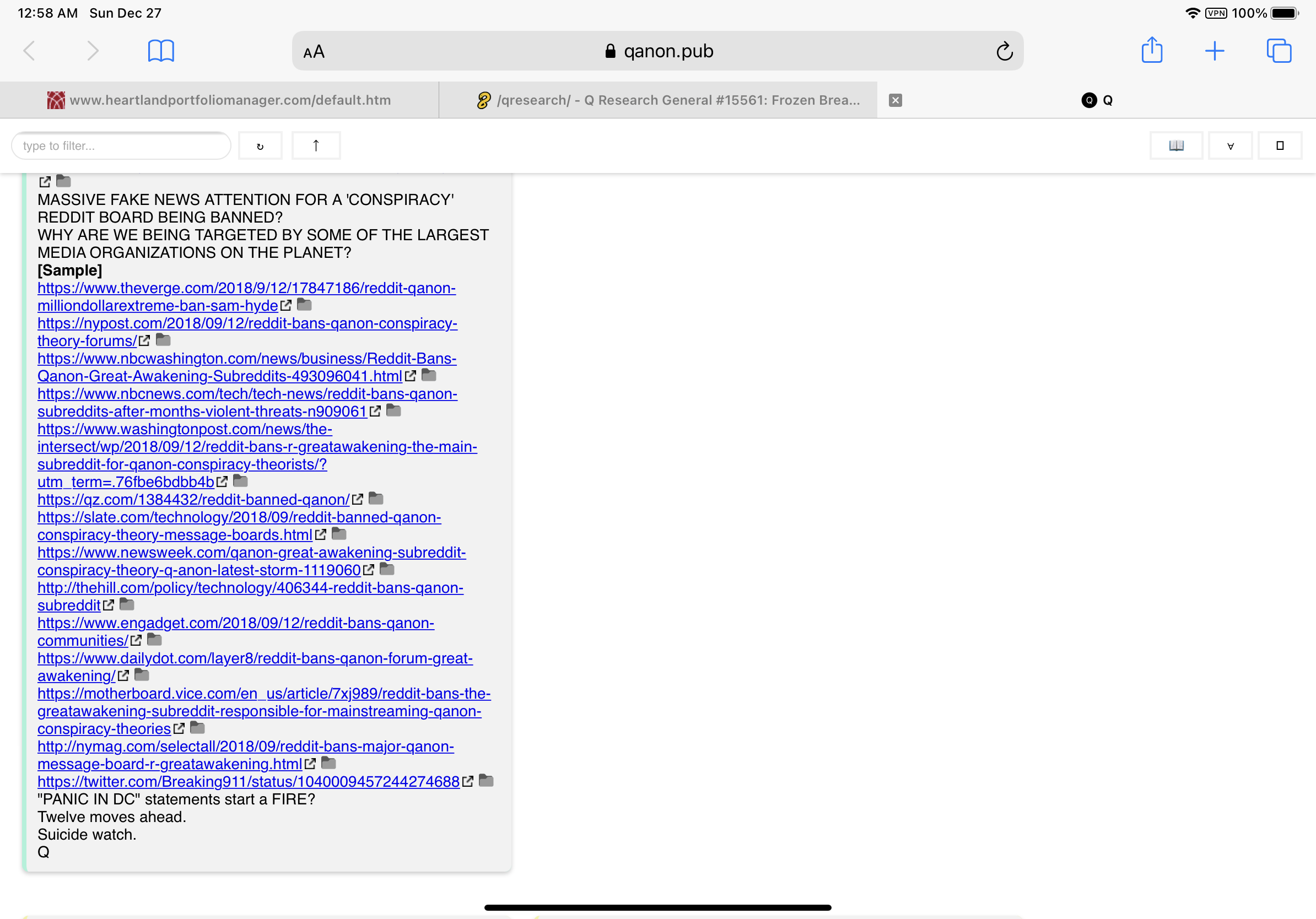The height and width of the screenshot is (919, 1316).
Task: Open the Safari bookmarks book icon
Action: pyautogui.click(x=161, y=51)
